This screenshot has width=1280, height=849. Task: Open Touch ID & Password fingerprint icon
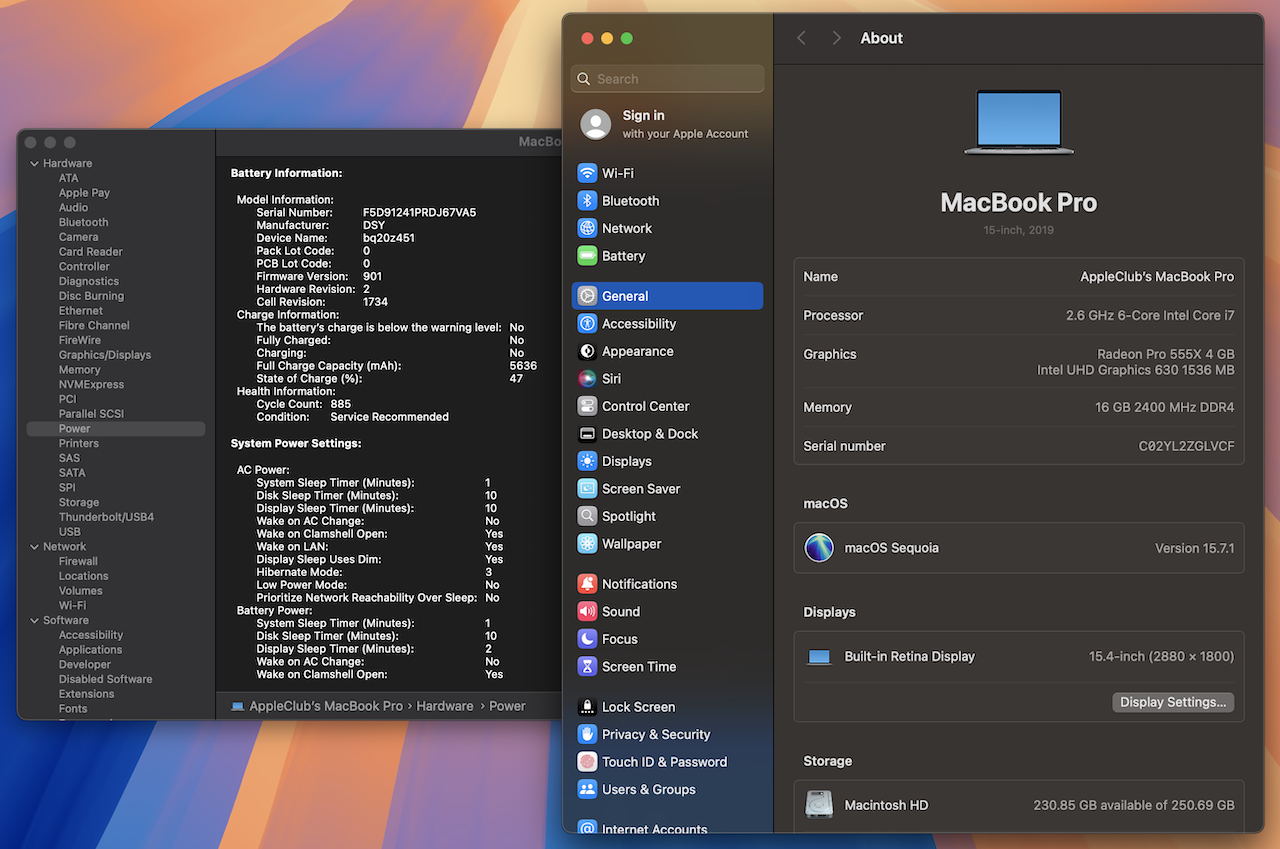[587, 762]
